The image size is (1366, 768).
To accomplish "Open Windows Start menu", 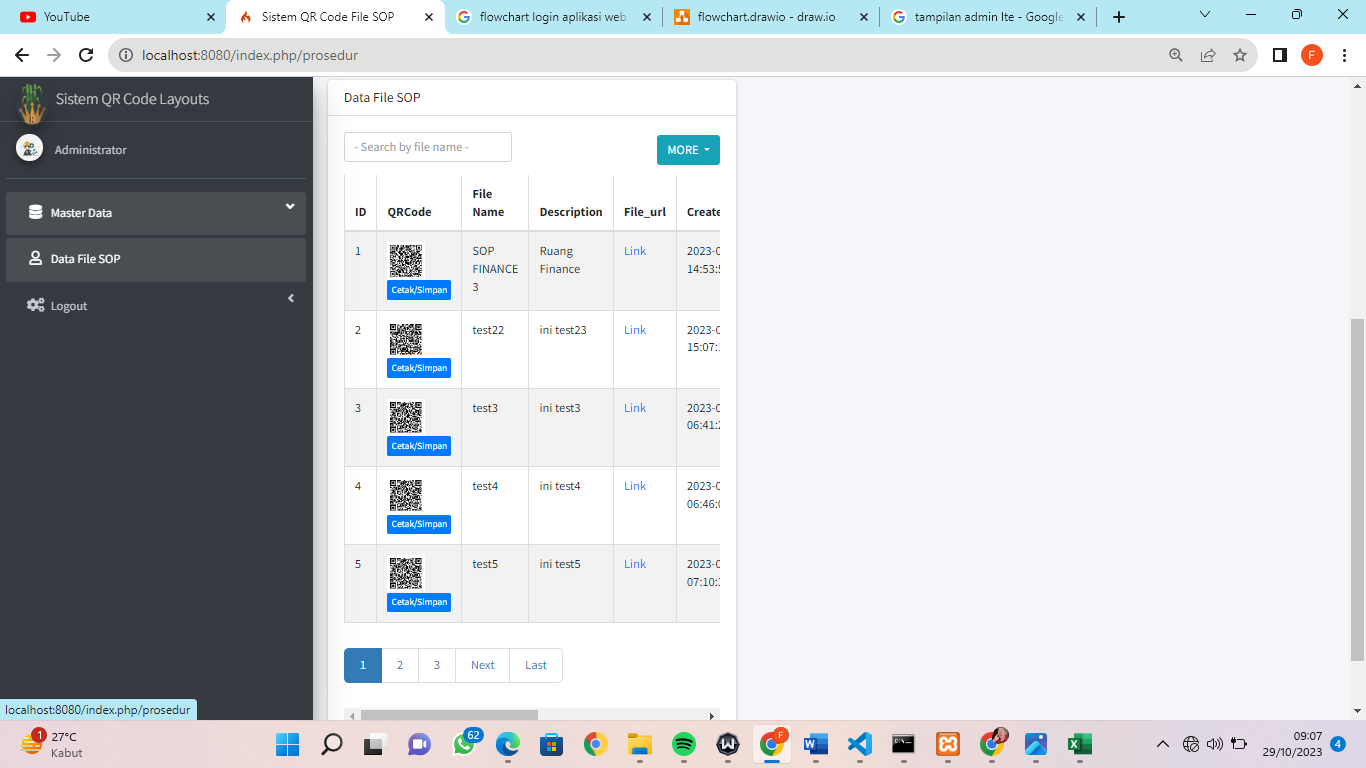I will (x=287, y=744).
